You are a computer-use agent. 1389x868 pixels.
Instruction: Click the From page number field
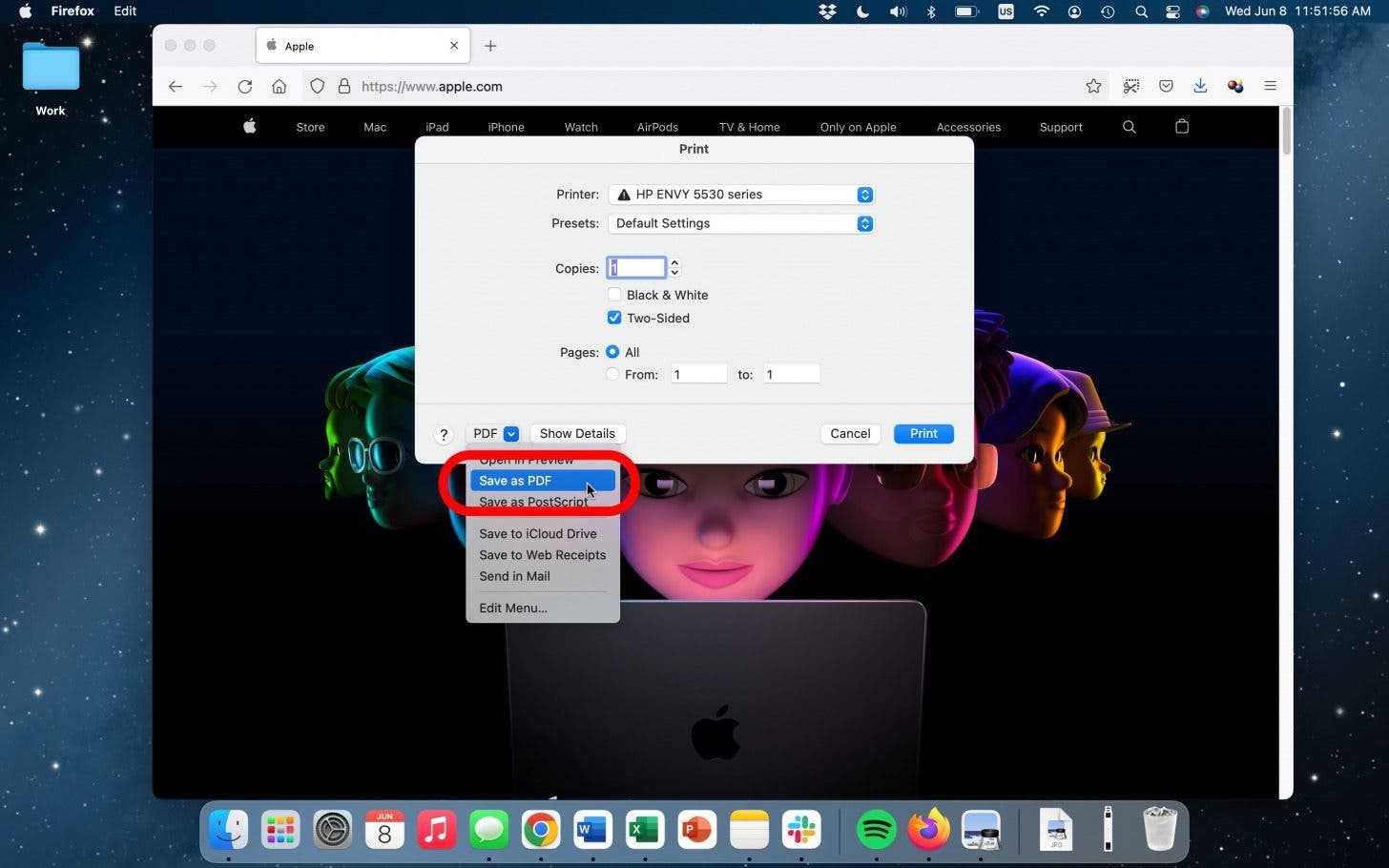698,374
